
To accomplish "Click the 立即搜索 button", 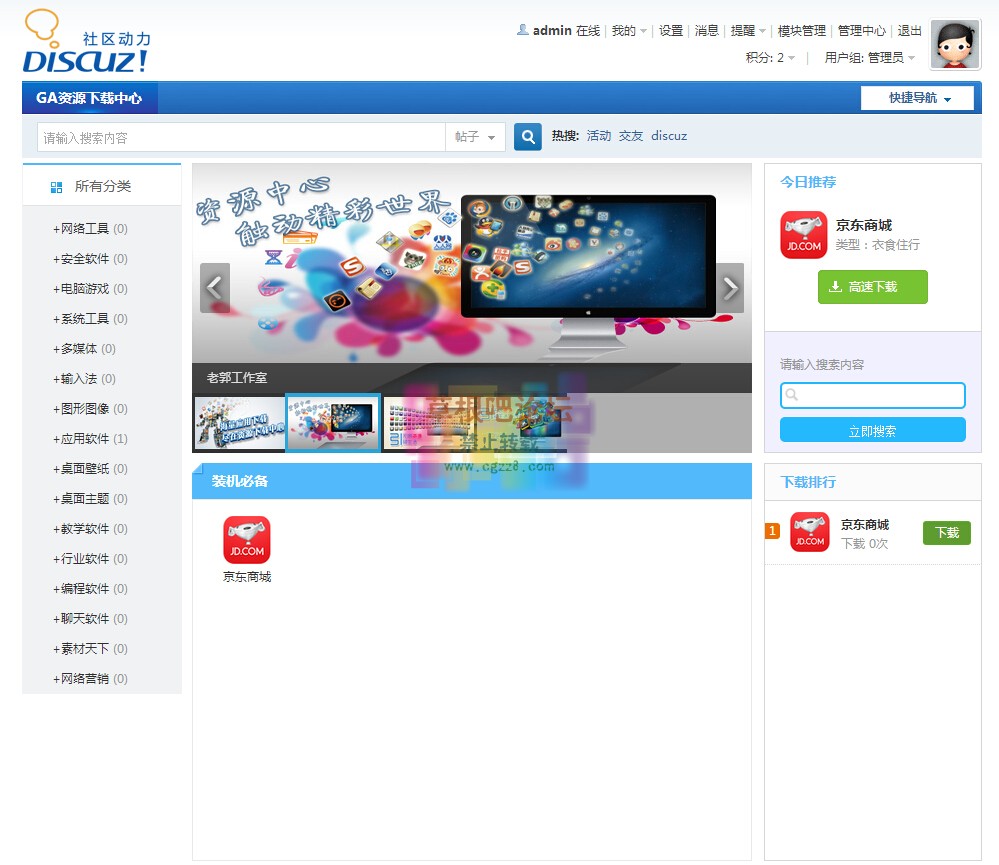I will 872,431.
